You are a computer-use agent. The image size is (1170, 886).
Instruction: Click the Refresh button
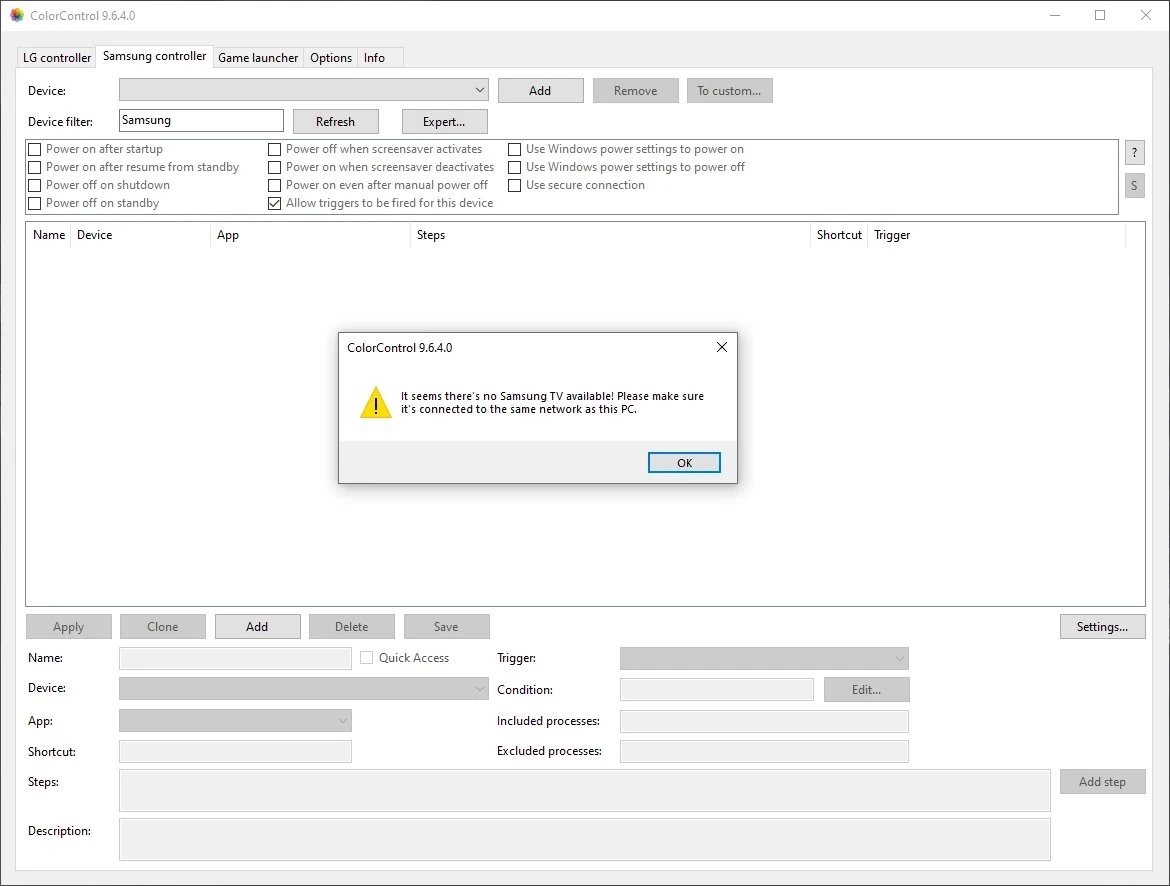tap(336, 122)
